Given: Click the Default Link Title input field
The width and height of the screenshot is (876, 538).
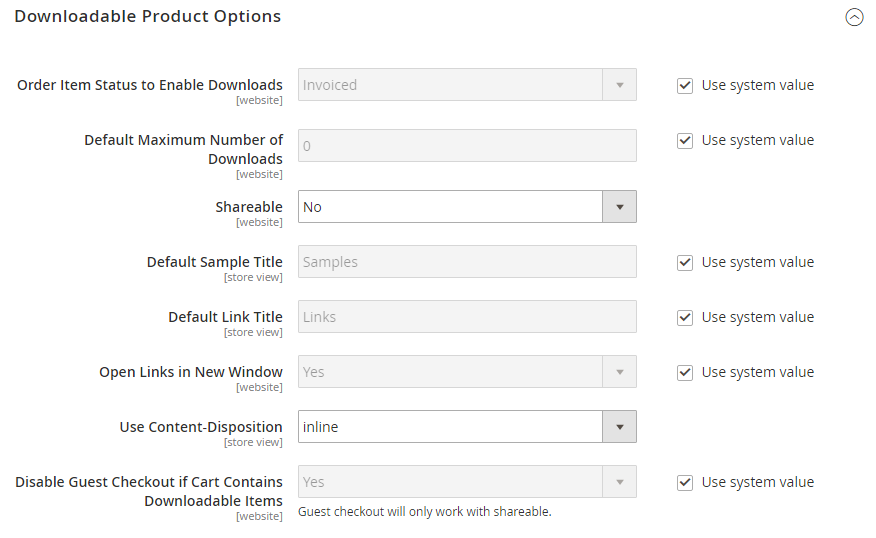Looking at the screenshot, I should 467,317.
